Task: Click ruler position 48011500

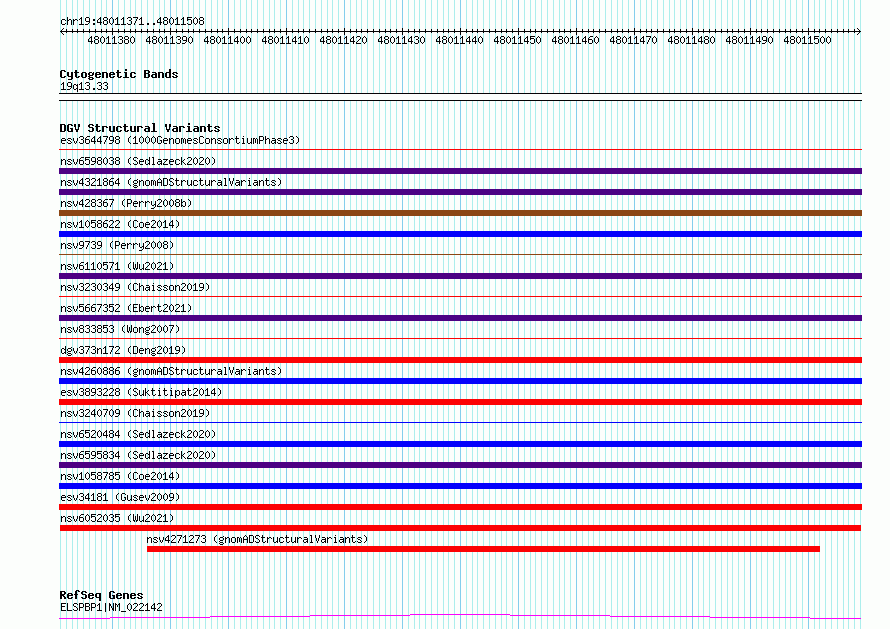Action: [x=807, y=40]
